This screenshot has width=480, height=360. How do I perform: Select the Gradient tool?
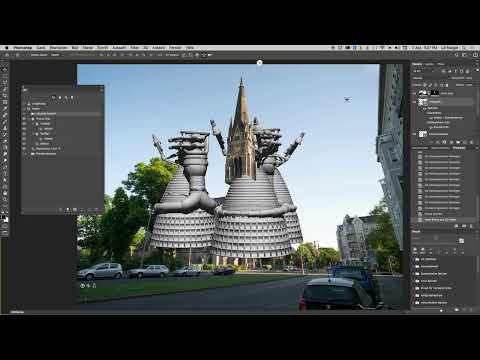click(x=5, y=147)
